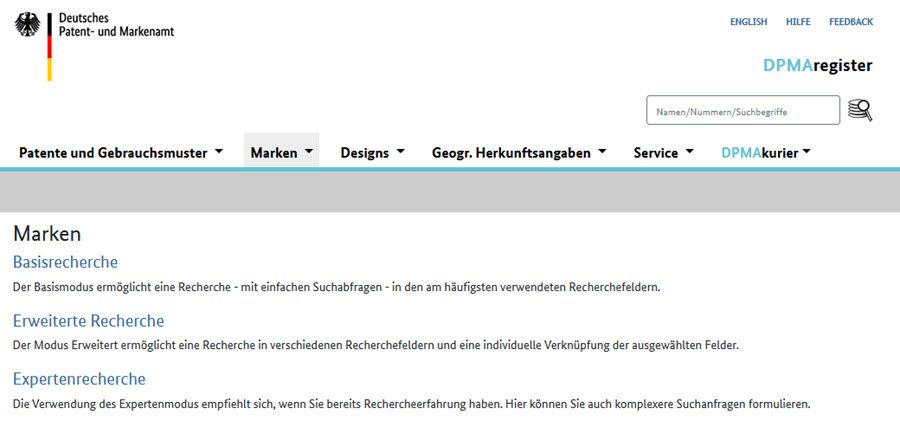The width and height of the screenshot is (900, 421).
Task: Open the Expertenrecherche link
Action: click(79, 379)
